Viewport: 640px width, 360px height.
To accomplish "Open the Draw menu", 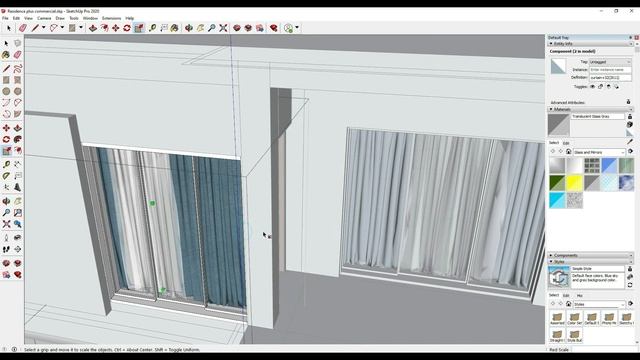I will tap(60, 18).
